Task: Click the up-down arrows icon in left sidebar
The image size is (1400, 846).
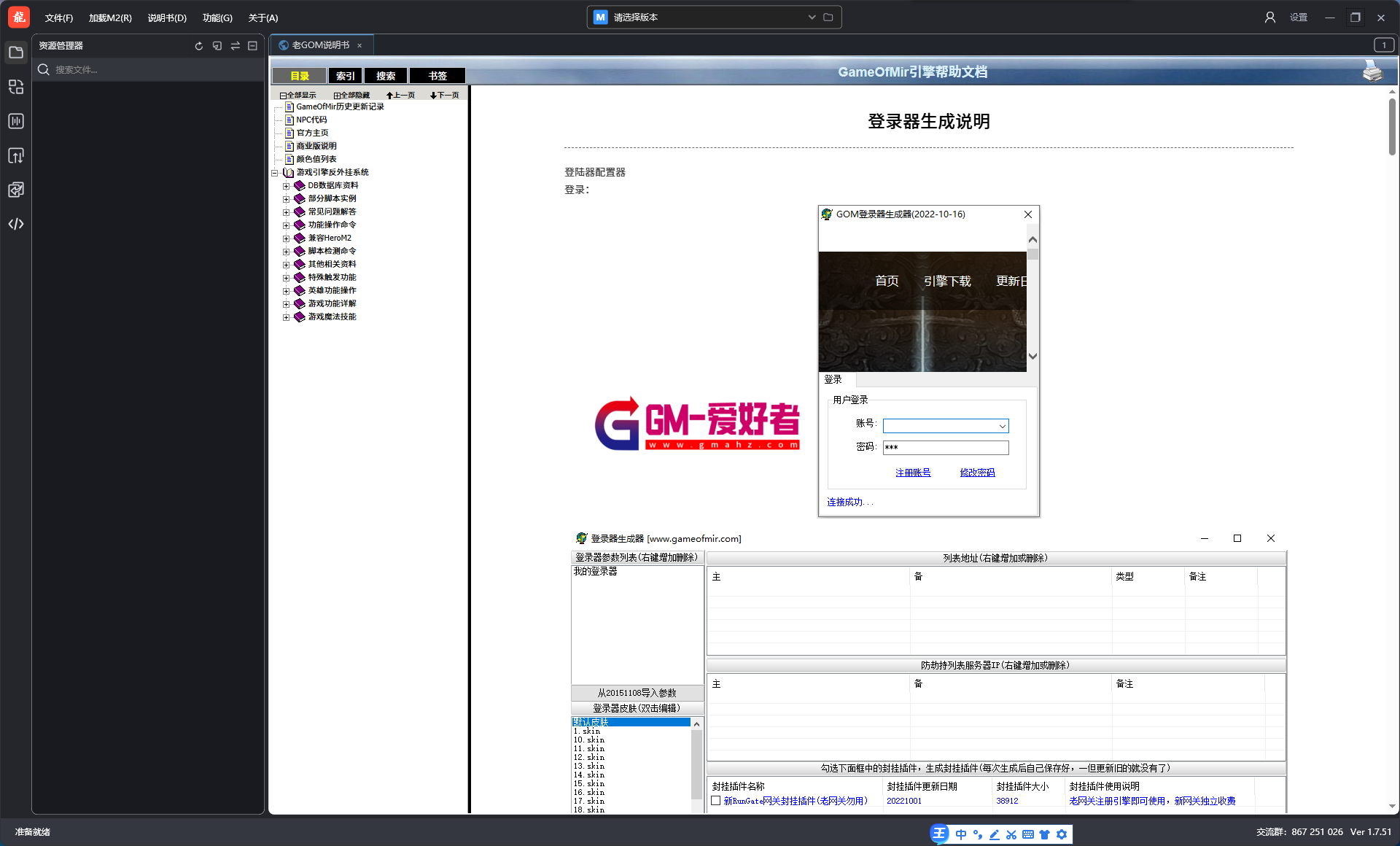Action: click(x=16, y=155)
